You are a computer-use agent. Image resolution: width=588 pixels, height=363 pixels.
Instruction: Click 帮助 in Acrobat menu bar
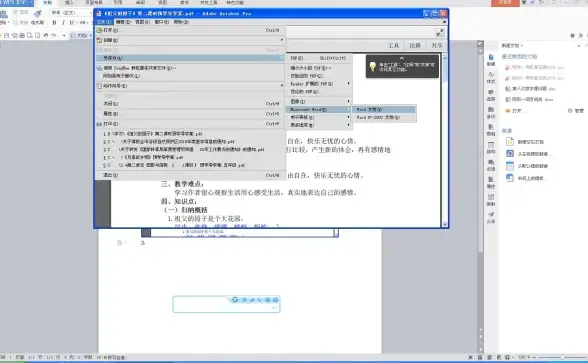pyautogui.click(x=181, y=22)
